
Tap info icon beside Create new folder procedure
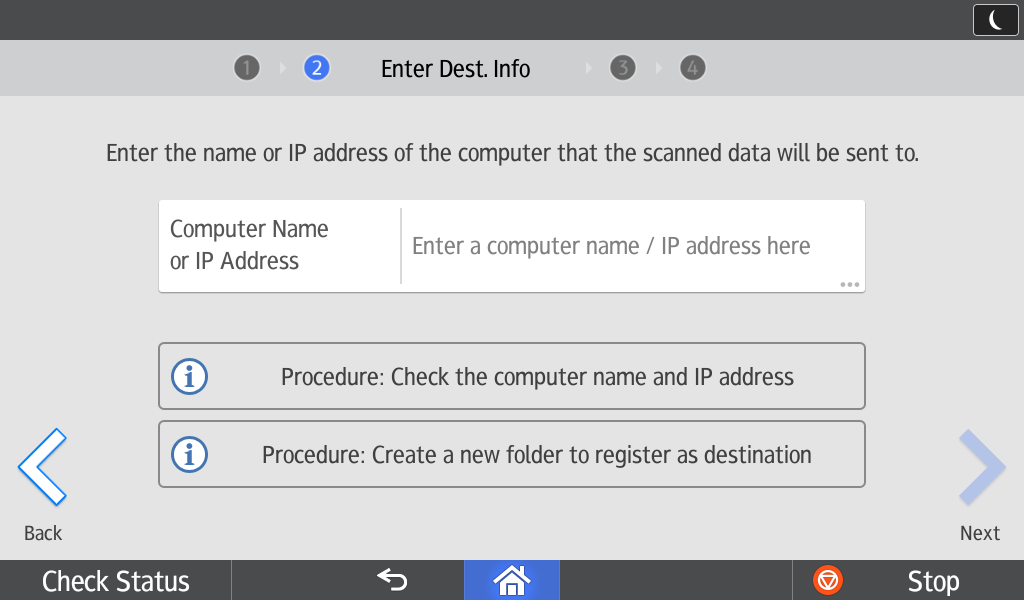tap(190, 455)
